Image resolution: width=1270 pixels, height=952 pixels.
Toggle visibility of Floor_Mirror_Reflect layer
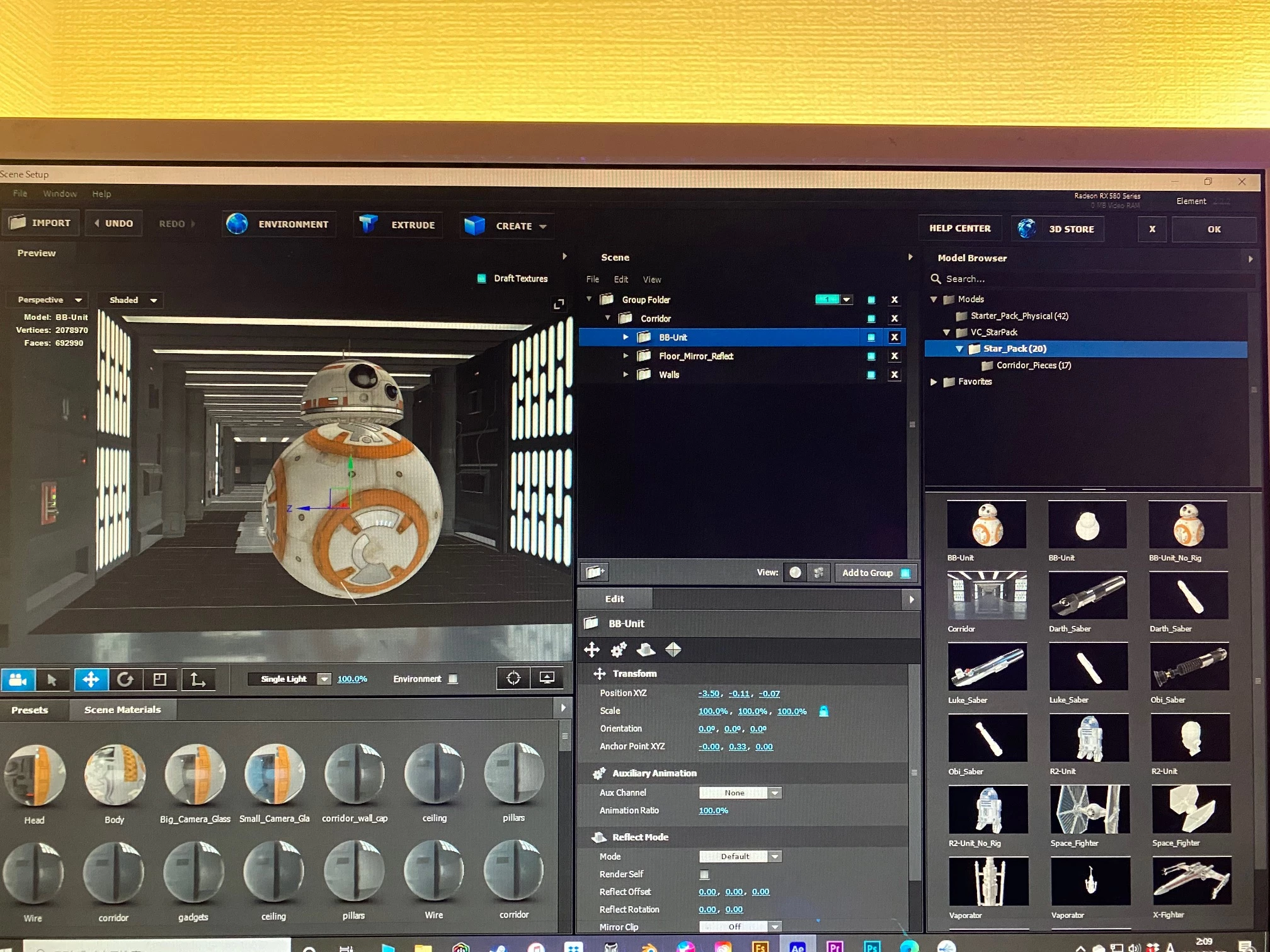[x=871, y=356]
